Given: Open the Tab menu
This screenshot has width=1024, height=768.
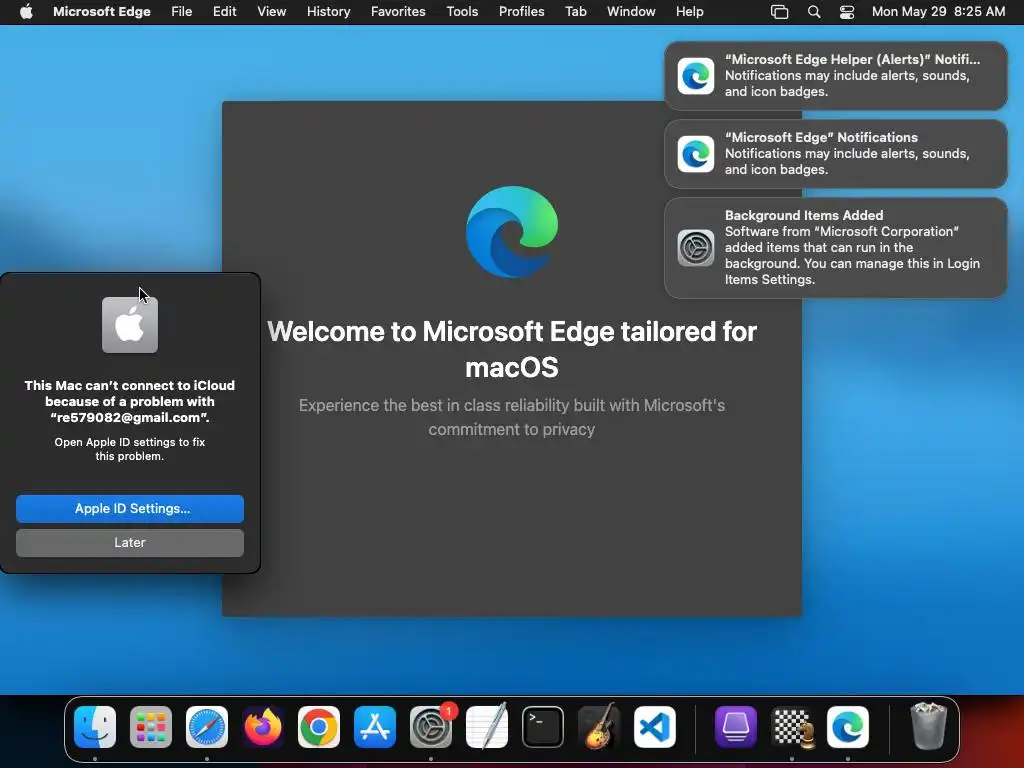Looking at the screenshot, I should (576, 12).
